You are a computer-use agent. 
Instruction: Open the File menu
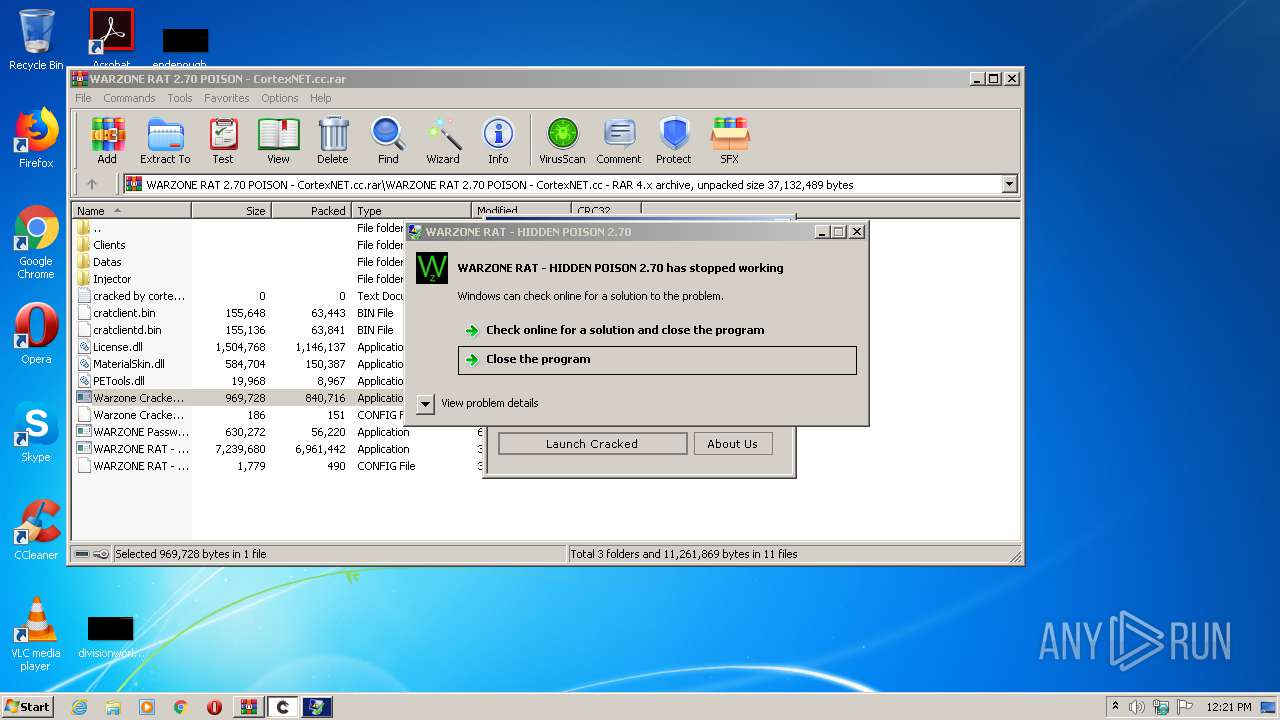pyautogui.click(x=83, y=98)
